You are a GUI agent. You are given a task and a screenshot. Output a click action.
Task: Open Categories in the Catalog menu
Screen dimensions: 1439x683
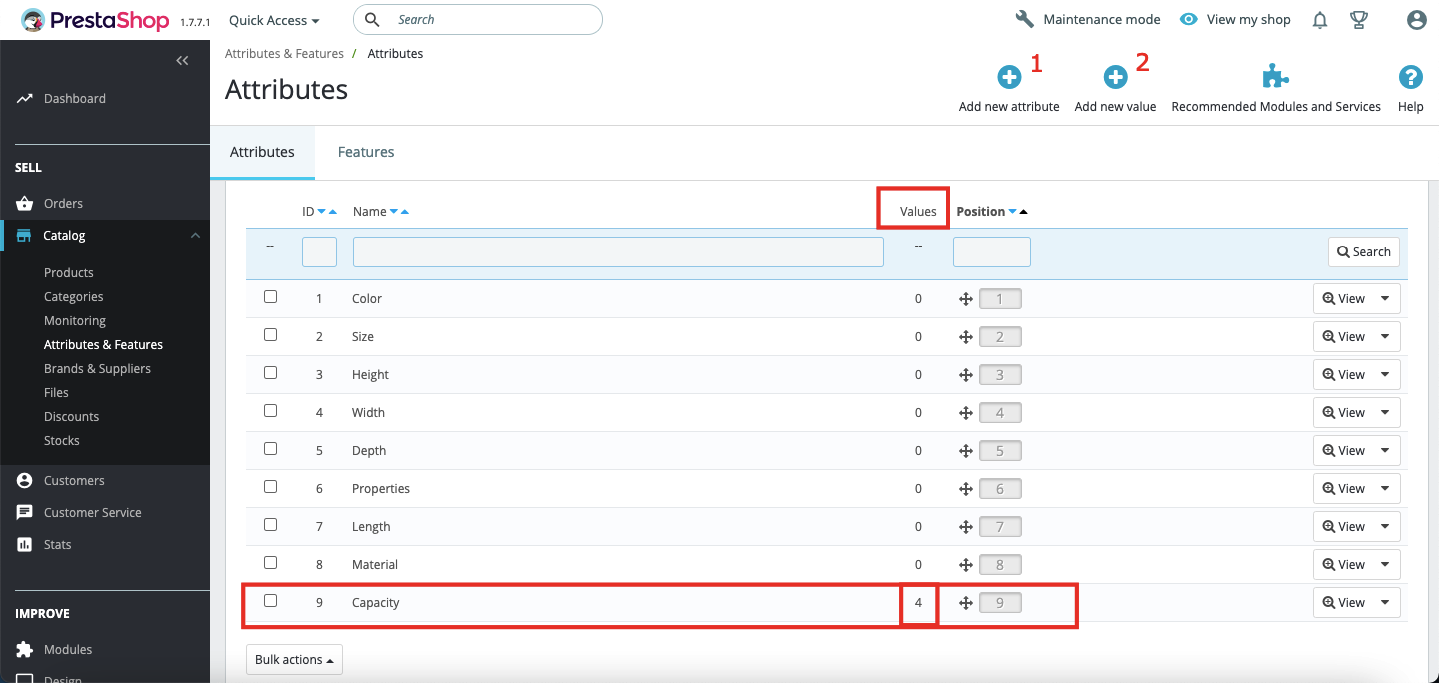(74, 296)
